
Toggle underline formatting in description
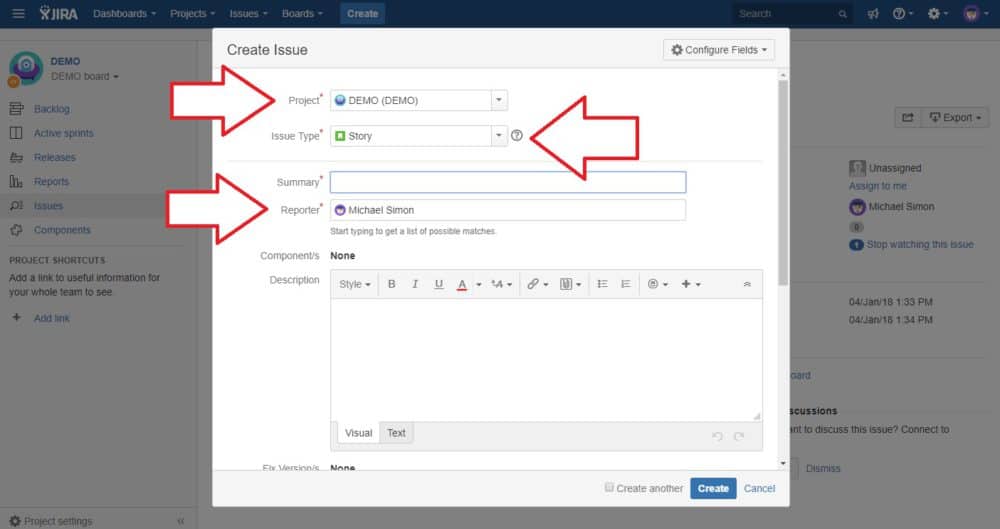click(x=438, y=284)
